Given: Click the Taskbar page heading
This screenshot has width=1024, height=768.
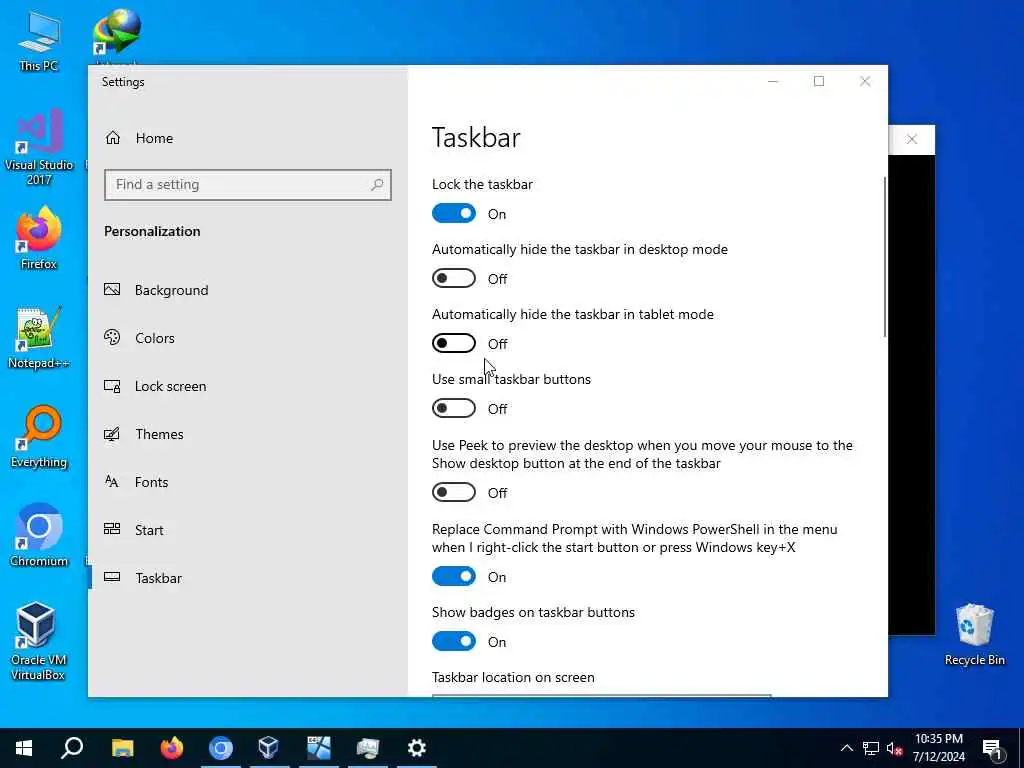Looking at the screenshot, I should coord(476,138).
